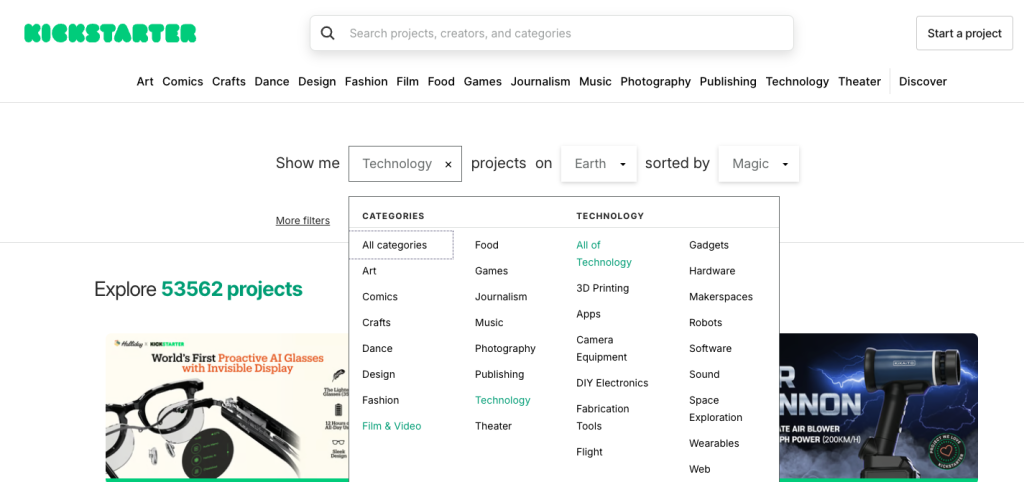
Task: Open Fashion in the top navigation bar
Action: pos(366,82)
